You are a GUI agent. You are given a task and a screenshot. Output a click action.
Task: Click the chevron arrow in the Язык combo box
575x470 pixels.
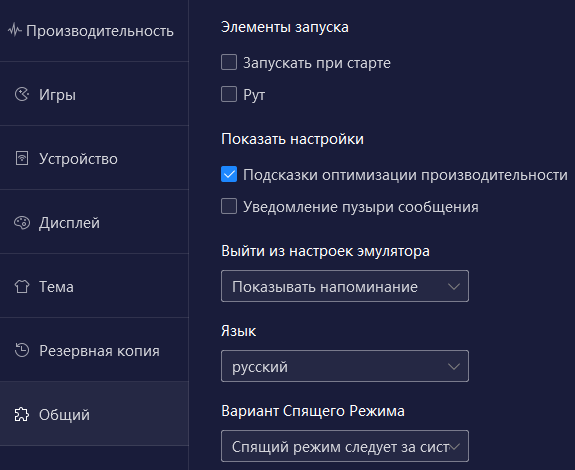point(454,367)
